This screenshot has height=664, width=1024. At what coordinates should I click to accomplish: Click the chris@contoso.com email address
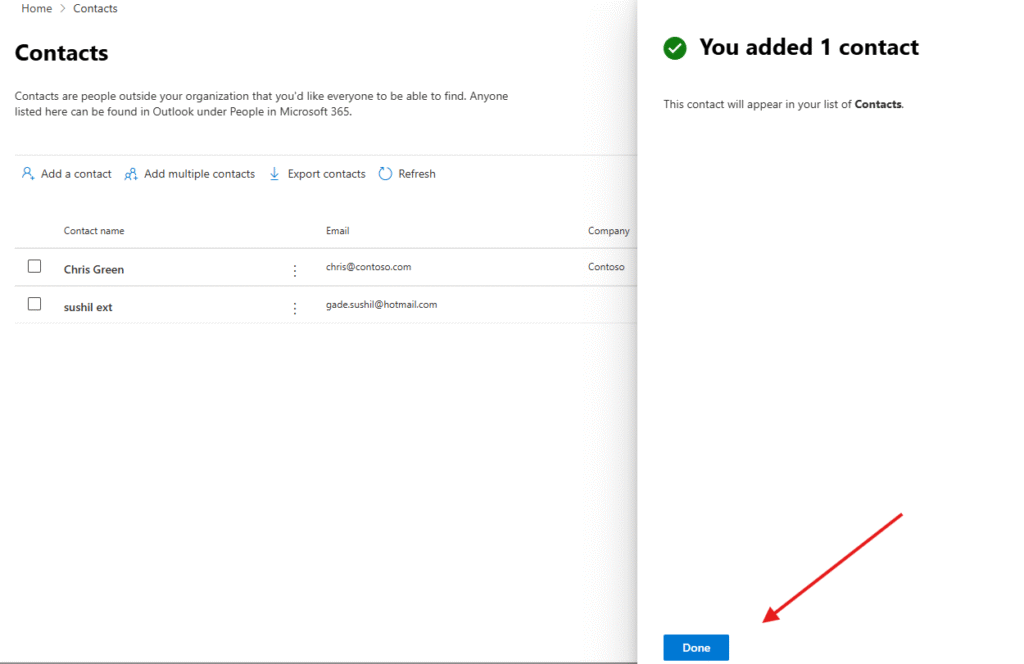click(x=368, y=267)
